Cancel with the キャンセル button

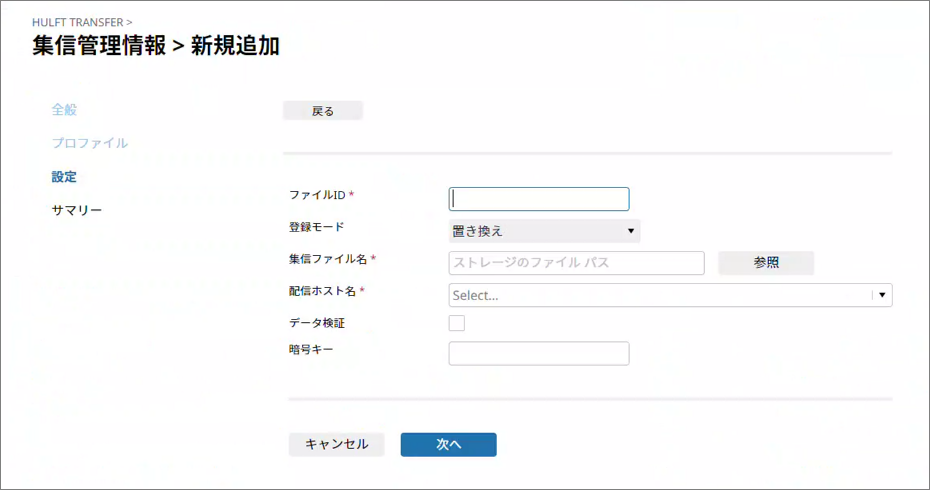pos(336,444)
